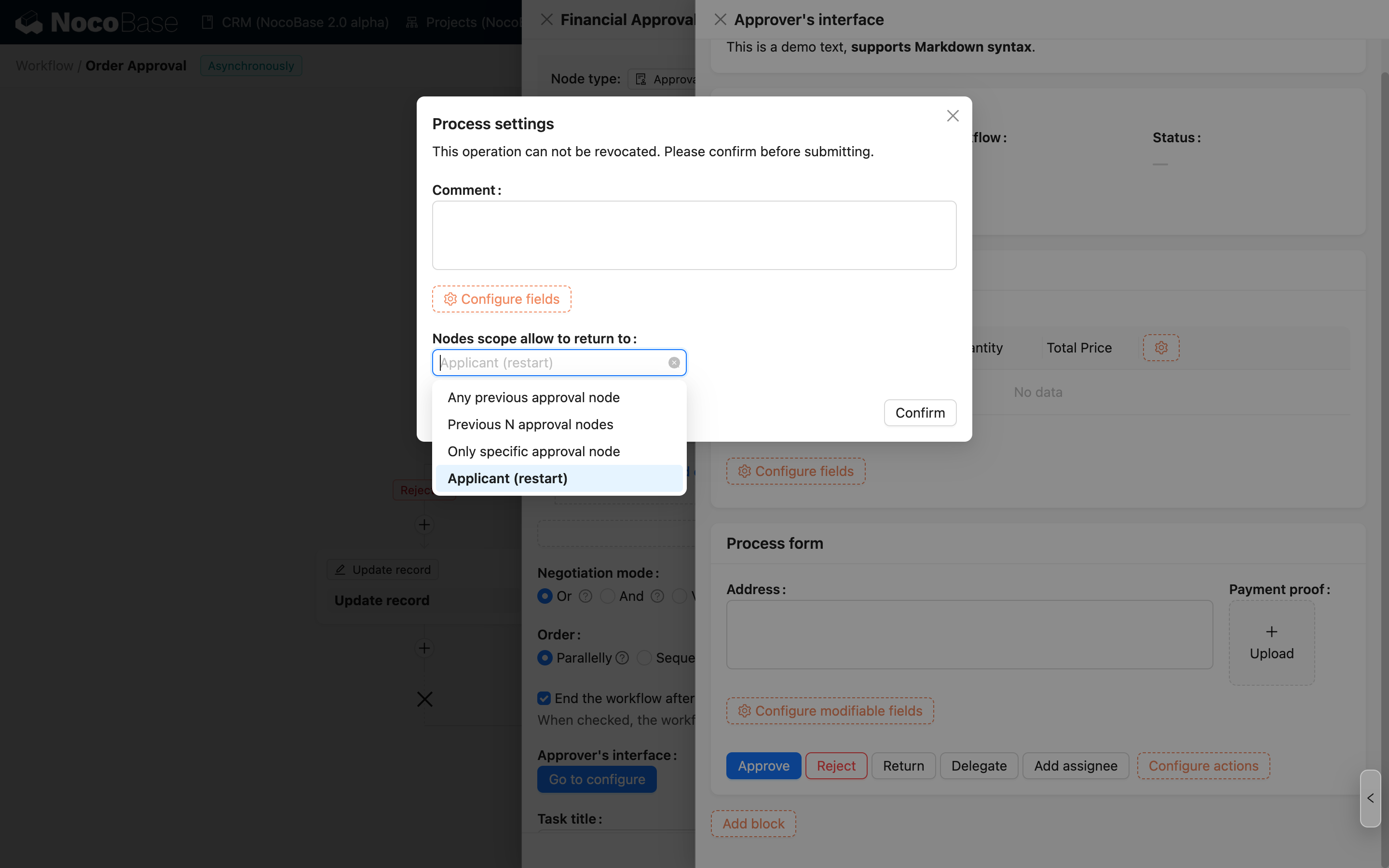Close the Process settings dialog
This screenshot has height=868, width=1389.
[952, 116]
